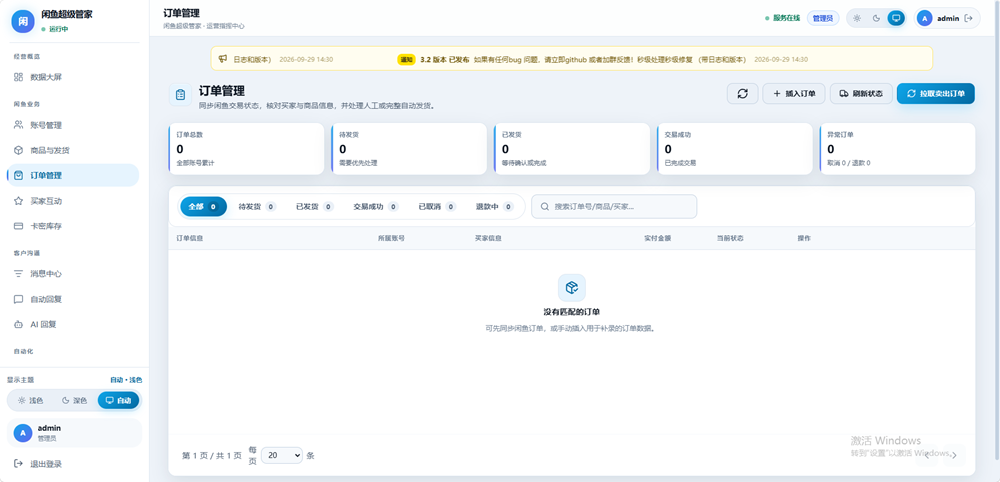Click the 订单总数 statistics card
The width and height of the screenshot is (1000, 482).
tap(246, 149)
